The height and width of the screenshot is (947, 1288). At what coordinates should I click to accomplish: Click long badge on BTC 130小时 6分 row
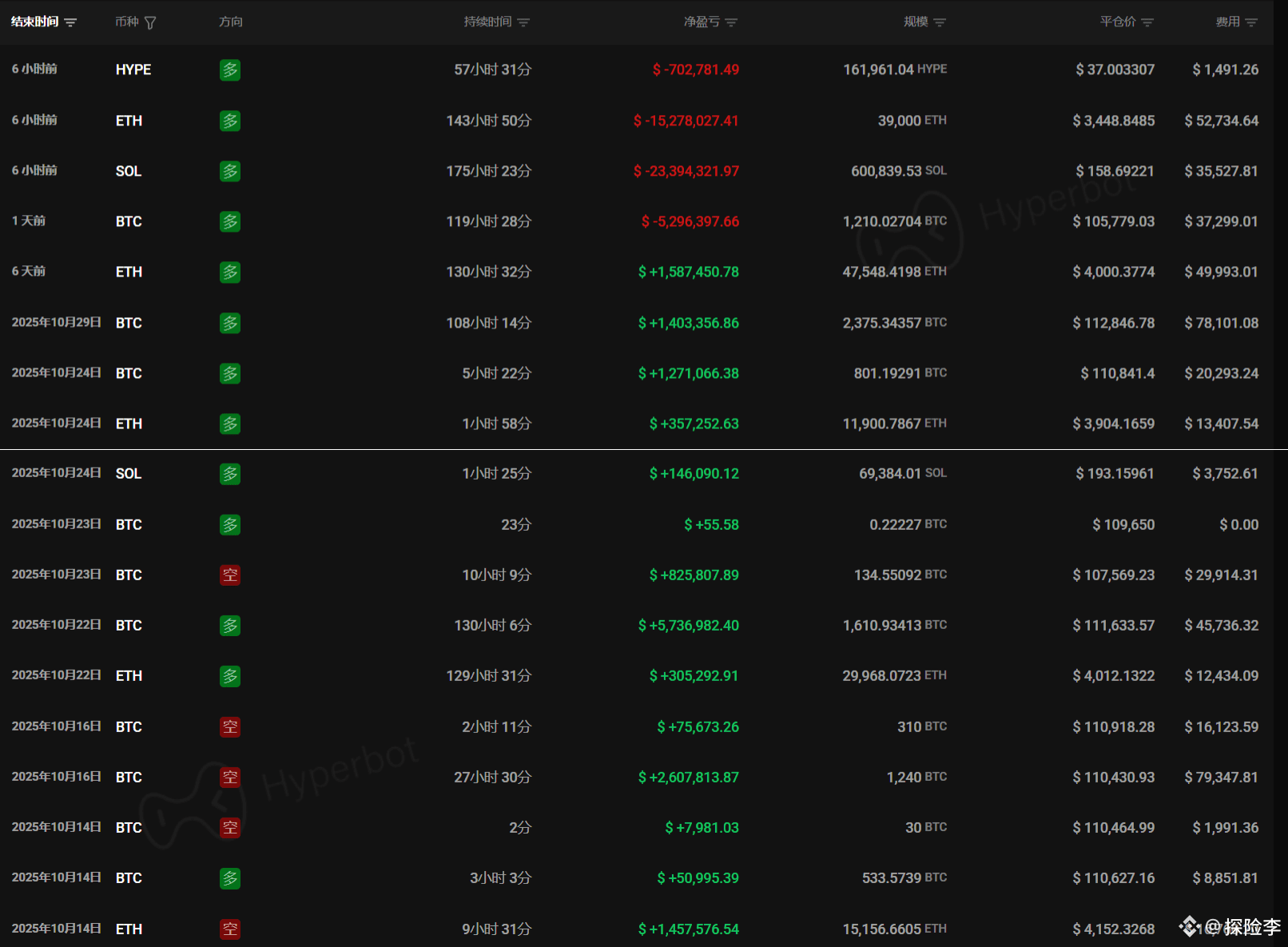tap(230, 625)
